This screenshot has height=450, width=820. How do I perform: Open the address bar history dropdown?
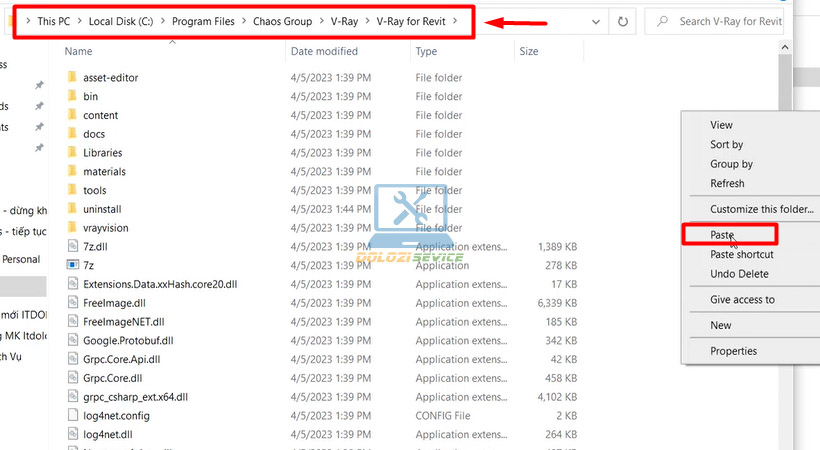tap(596, 21)
